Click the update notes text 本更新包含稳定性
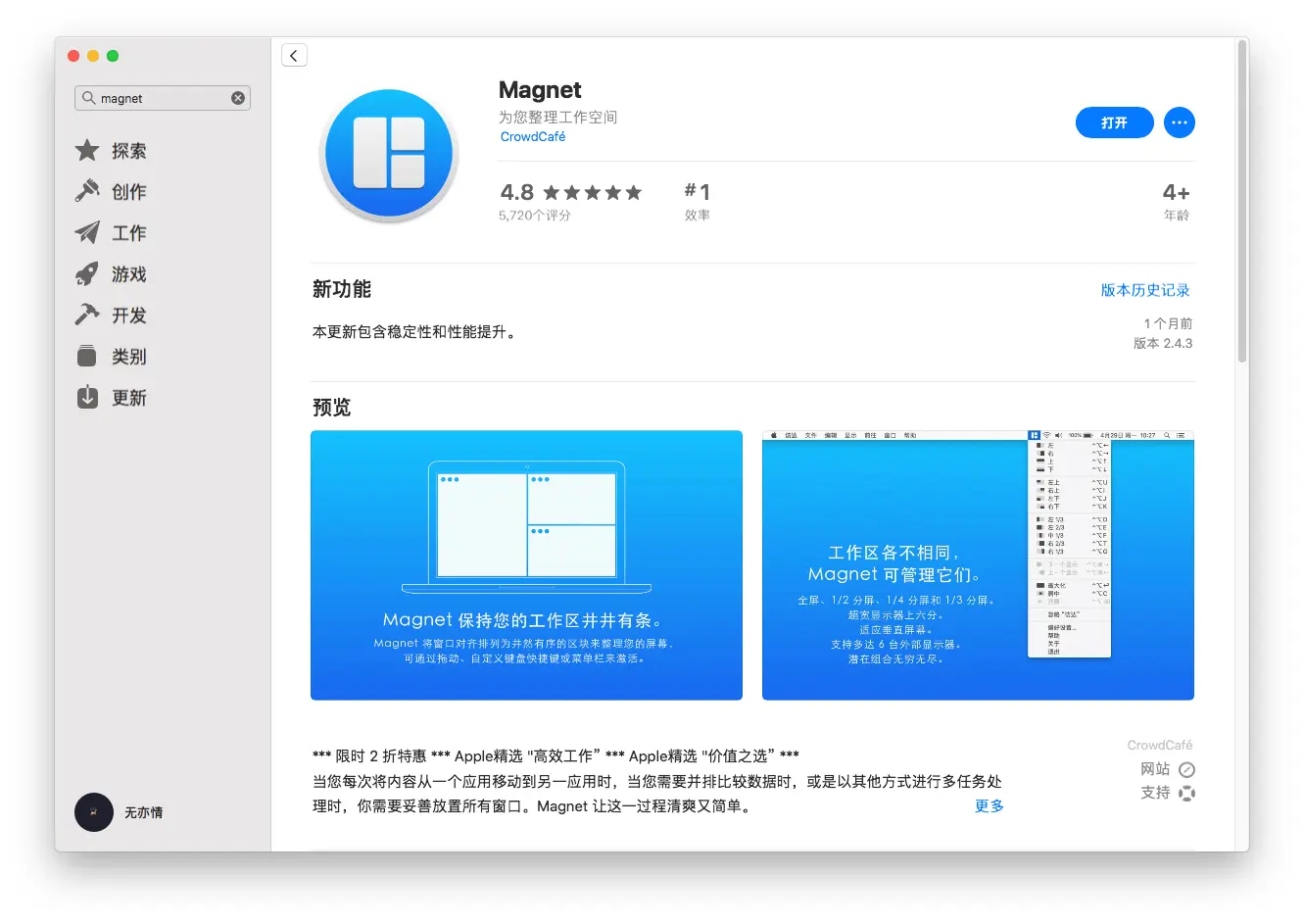This screenshot has height=924, width=1304. click(x=414, y=331)
